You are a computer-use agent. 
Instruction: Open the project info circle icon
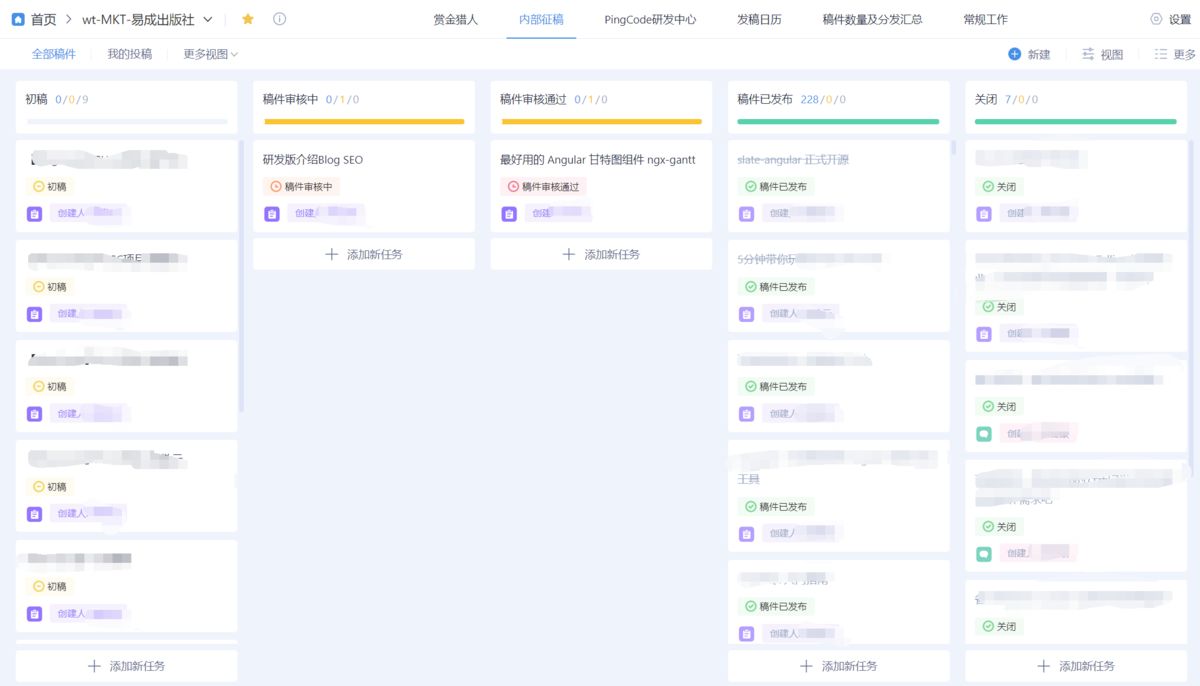pos(279,19)
